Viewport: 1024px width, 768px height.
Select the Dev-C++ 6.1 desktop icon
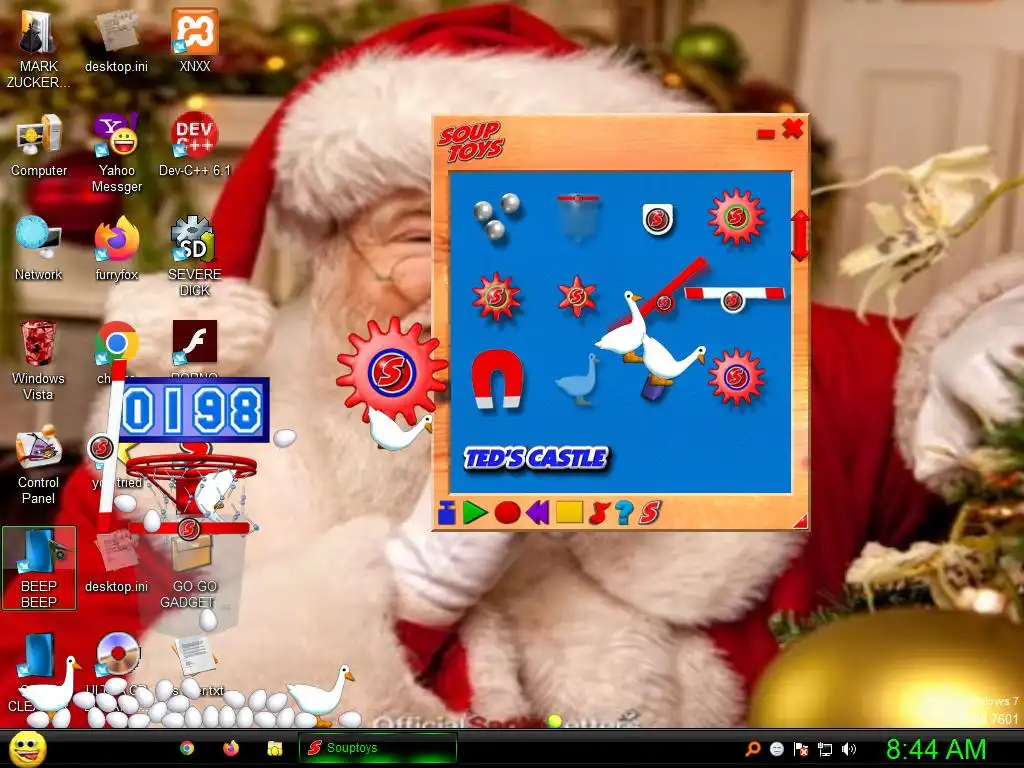point(195,145)
